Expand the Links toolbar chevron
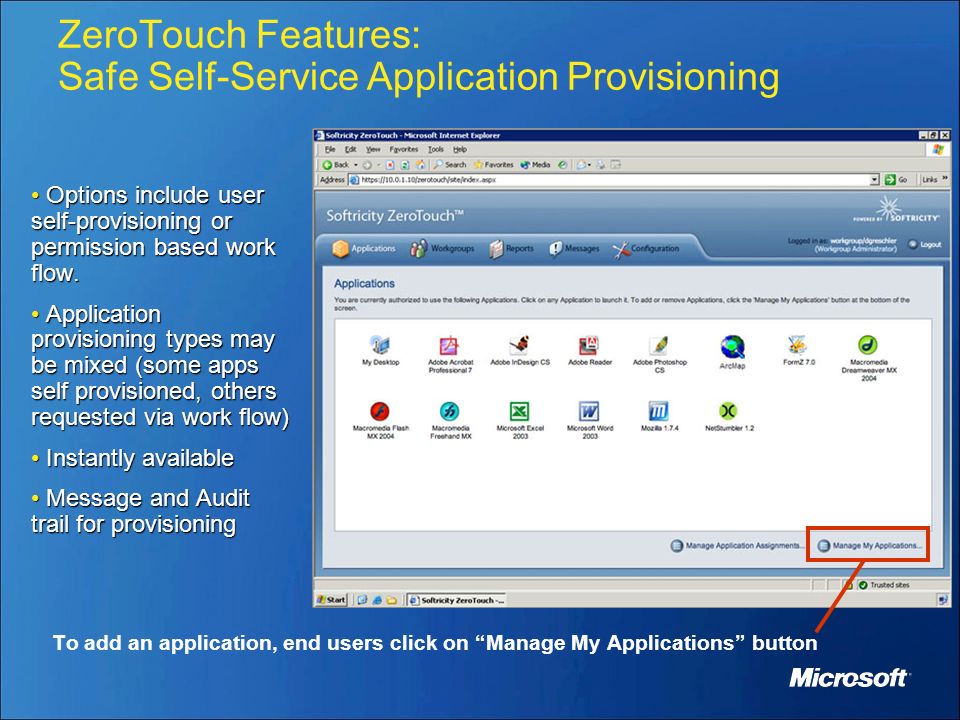The image size is (960, 720). pos(945,179)
